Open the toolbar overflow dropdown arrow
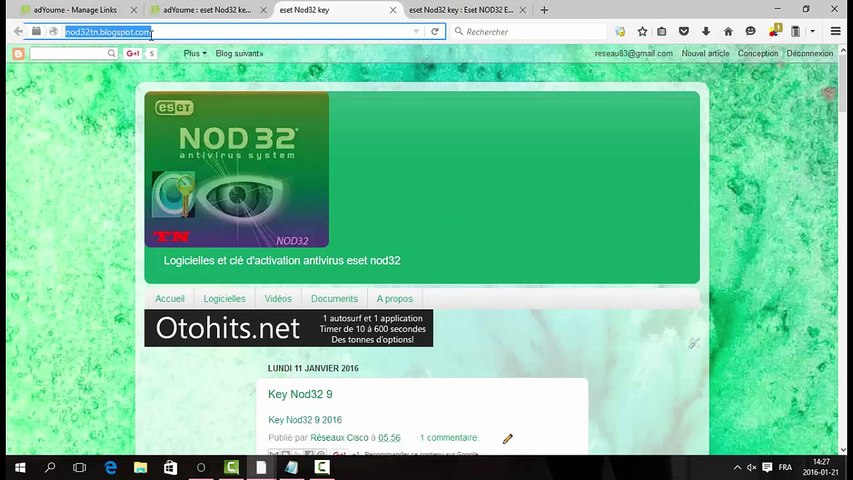This screenshot has width=853, height=480. [x=813, y=32]
